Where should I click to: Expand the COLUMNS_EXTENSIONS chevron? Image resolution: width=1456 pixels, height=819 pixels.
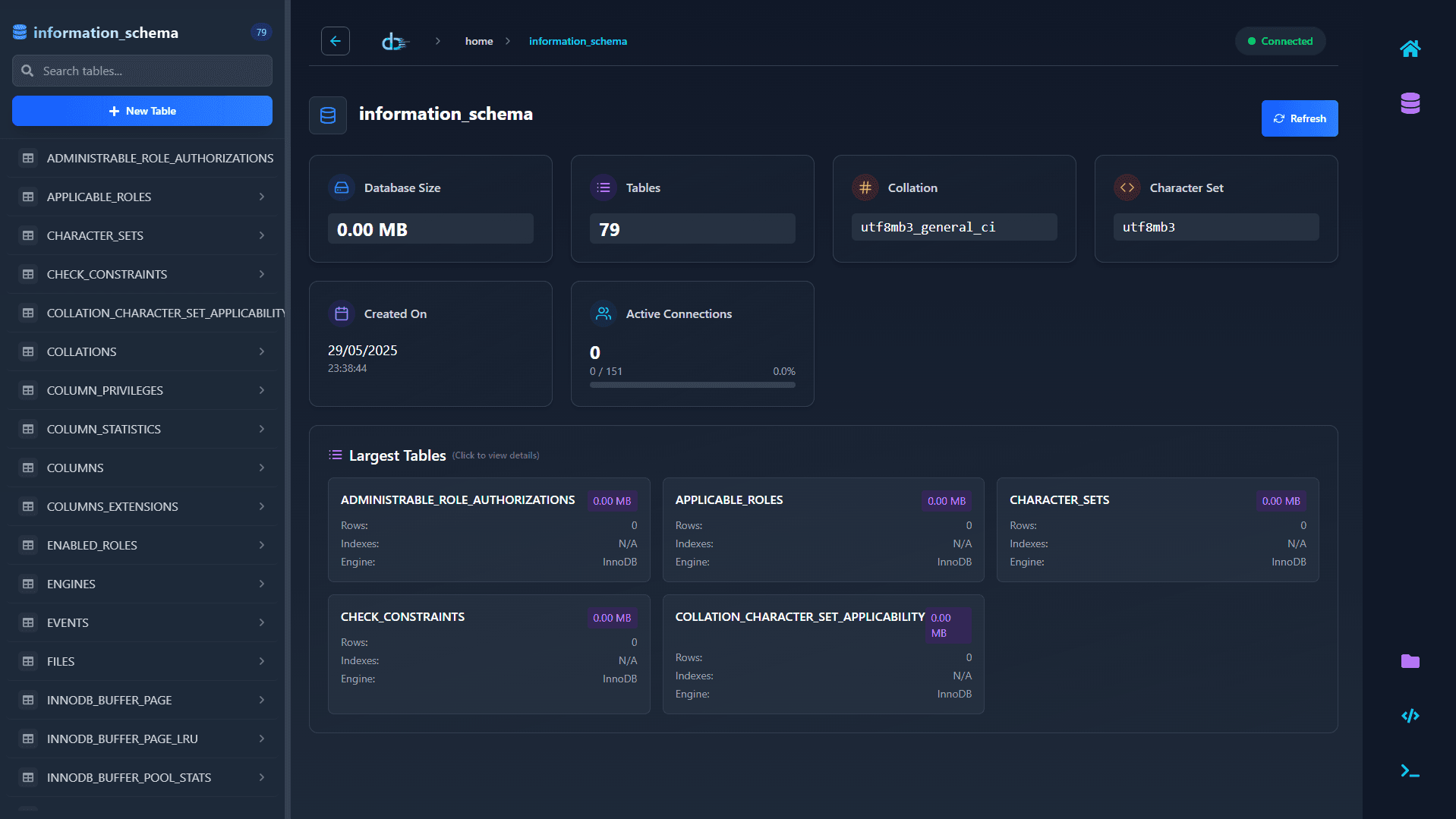click(x=262, y=506)
